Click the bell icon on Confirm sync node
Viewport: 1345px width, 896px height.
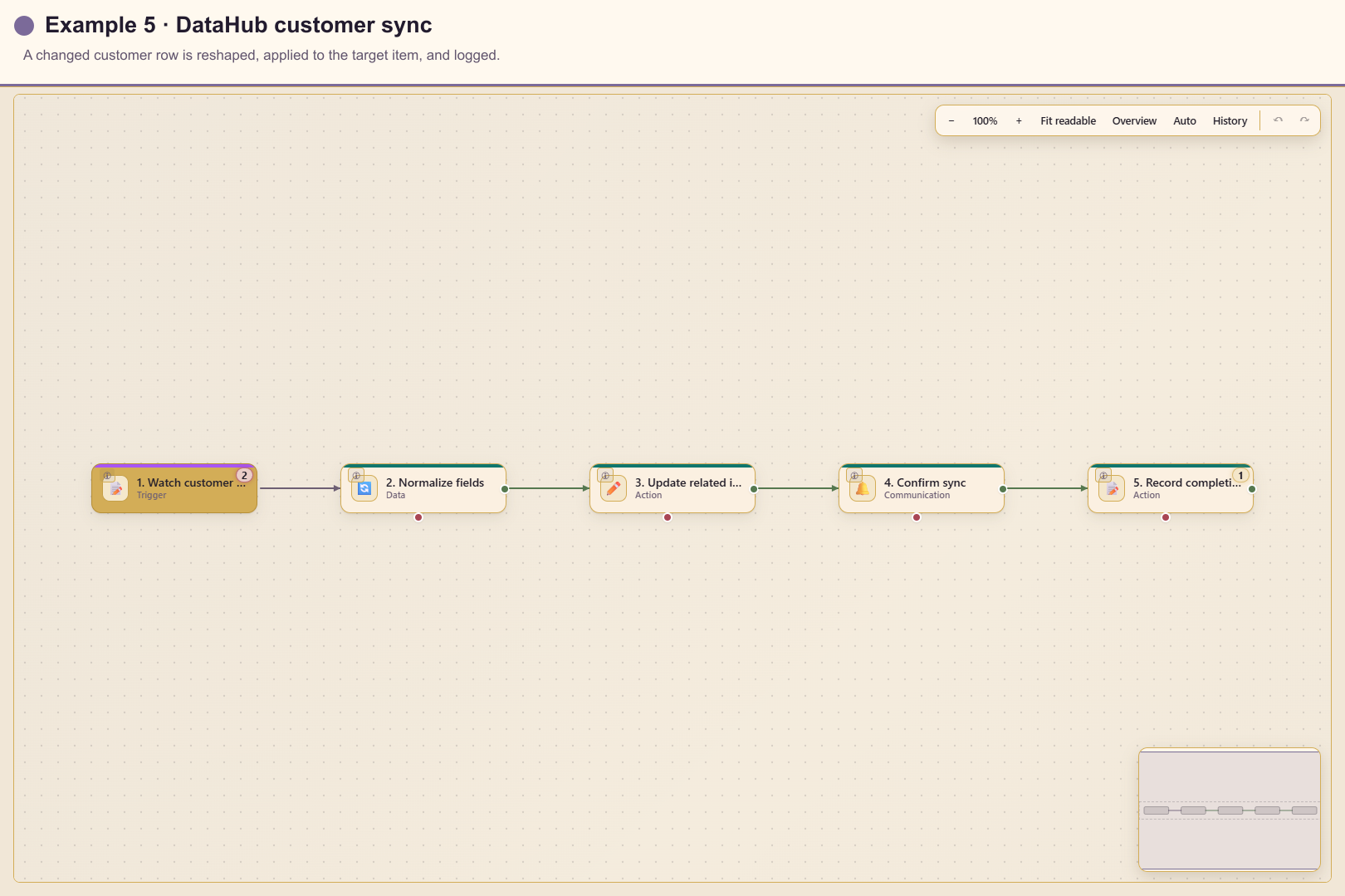pos(863,488)
